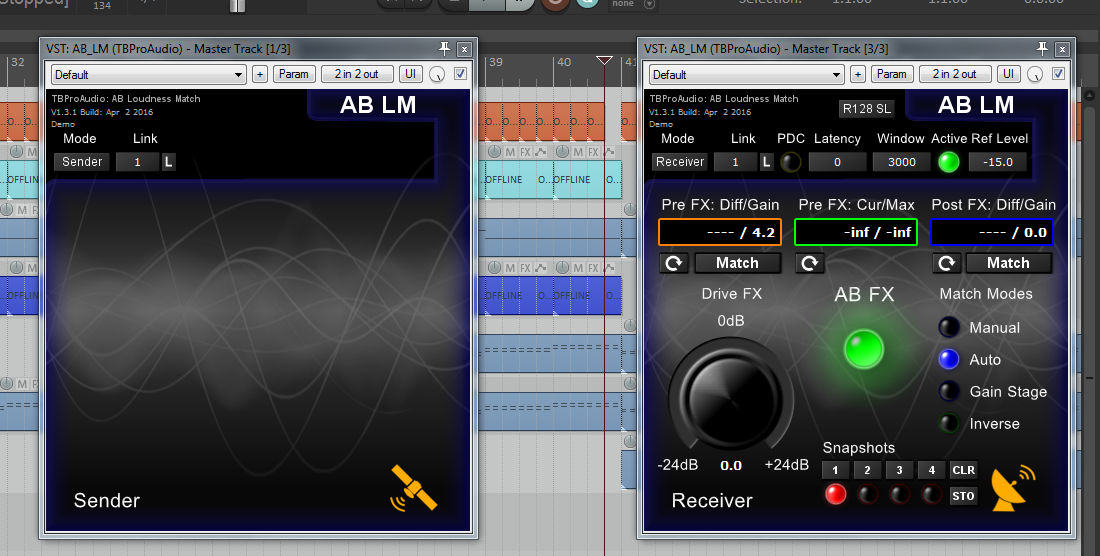1100x556 pixels.
Task: Close the Master Track [3/3] FX window
Action: [x=1061, y=49]
